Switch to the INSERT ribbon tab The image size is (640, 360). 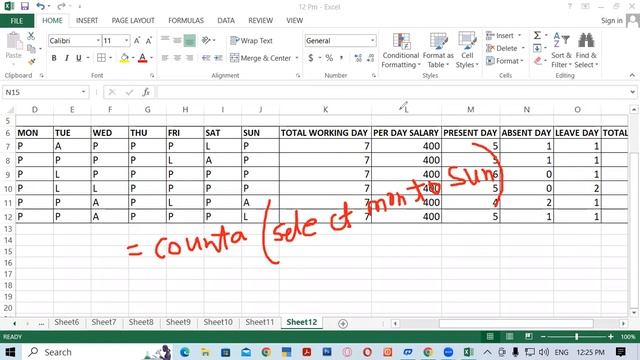click(x=87, y=20)
